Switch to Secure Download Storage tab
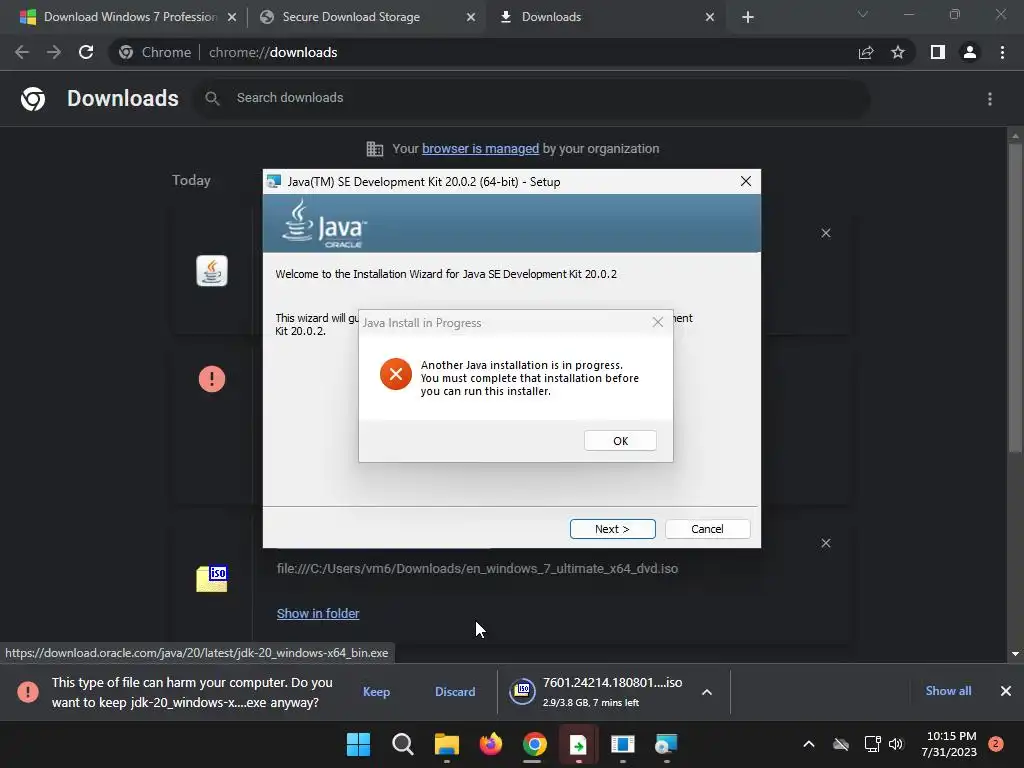 [x=351, y=17]
